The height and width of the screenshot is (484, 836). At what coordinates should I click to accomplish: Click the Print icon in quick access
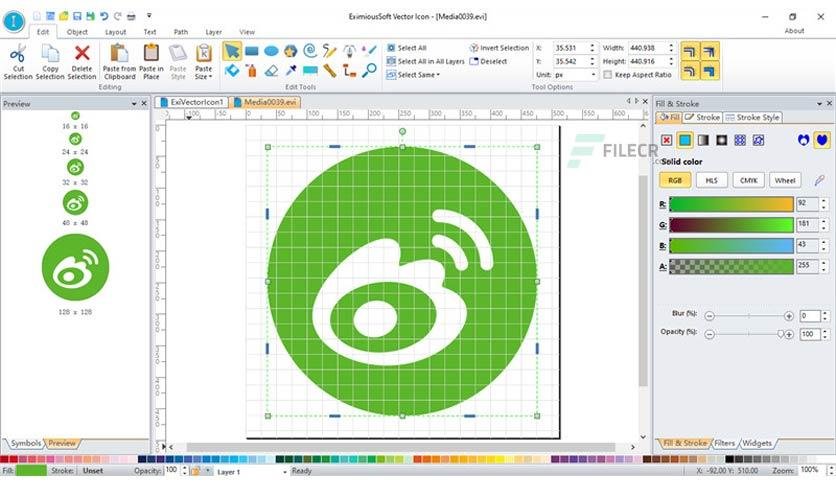coord(131,16)
